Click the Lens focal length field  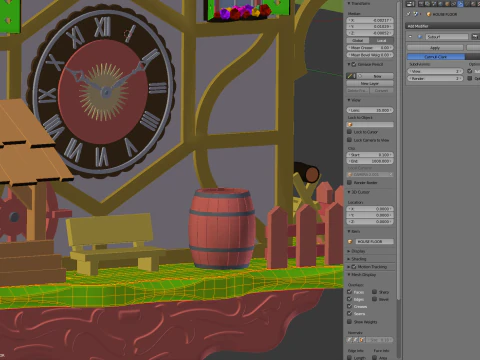pos(370,110)
